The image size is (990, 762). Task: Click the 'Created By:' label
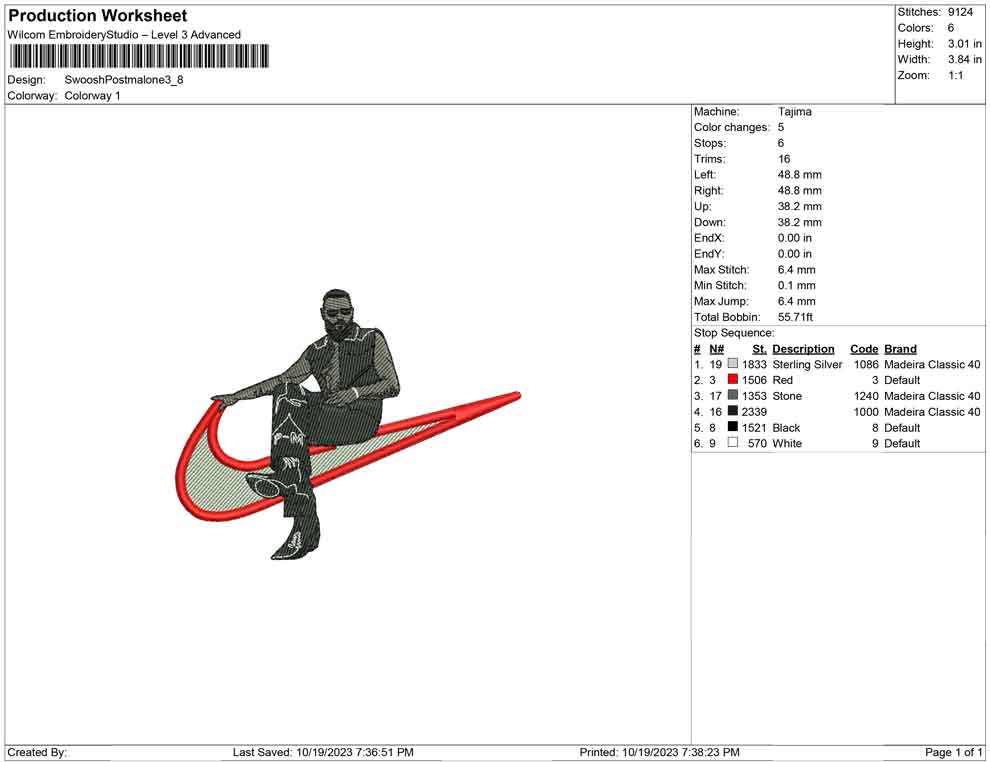coord(37,752)
